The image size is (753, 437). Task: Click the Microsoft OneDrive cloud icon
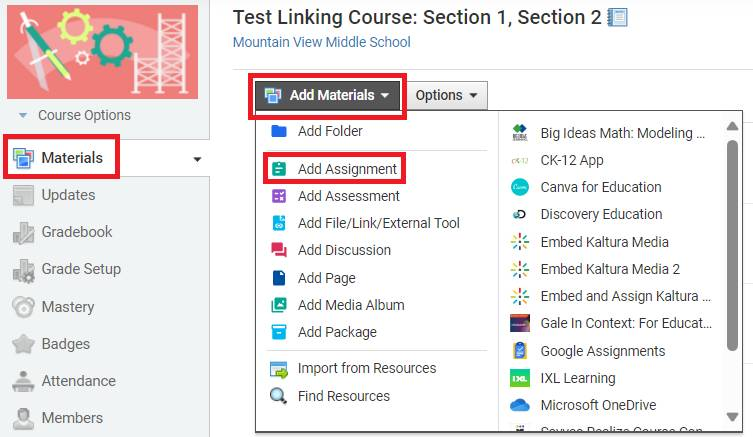point(519,405)
